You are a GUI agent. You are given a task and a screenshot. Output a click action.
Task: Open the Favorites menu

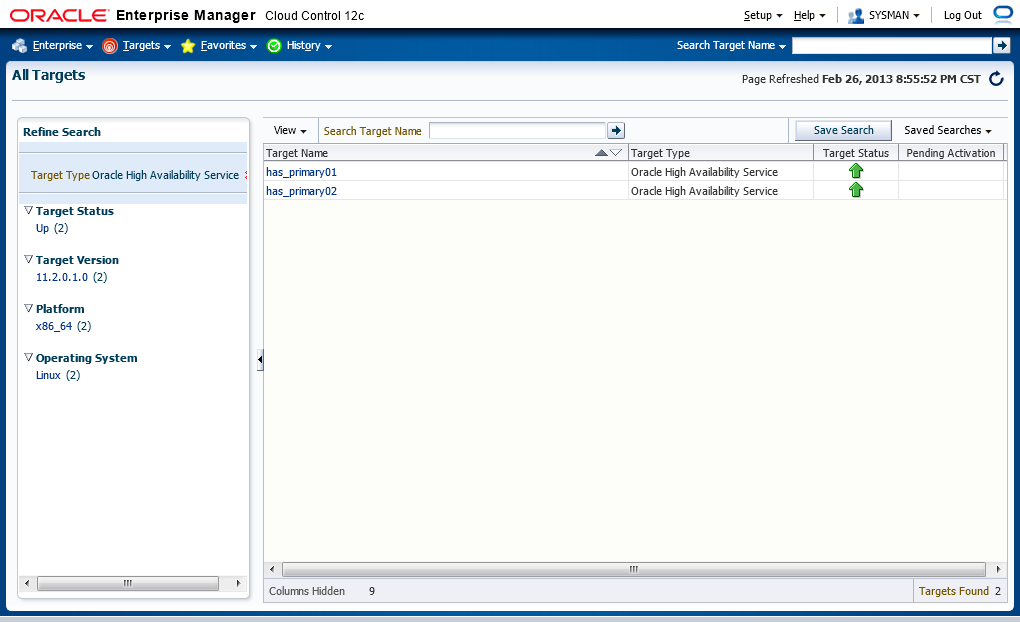pos(229,46)
